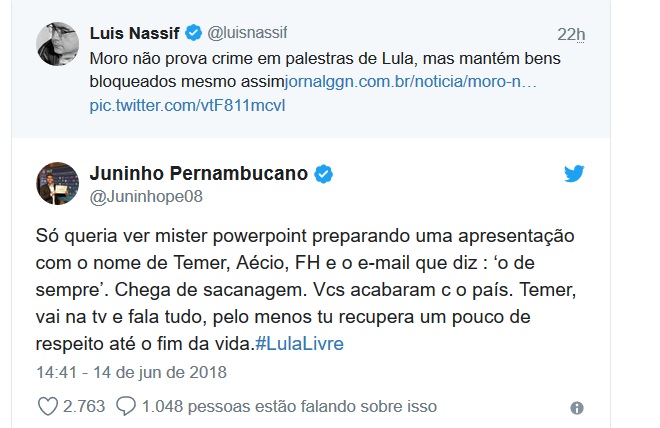Open Juninho Pernambucano profile avatar
The image size is (660, 428).
click(58, 183)
